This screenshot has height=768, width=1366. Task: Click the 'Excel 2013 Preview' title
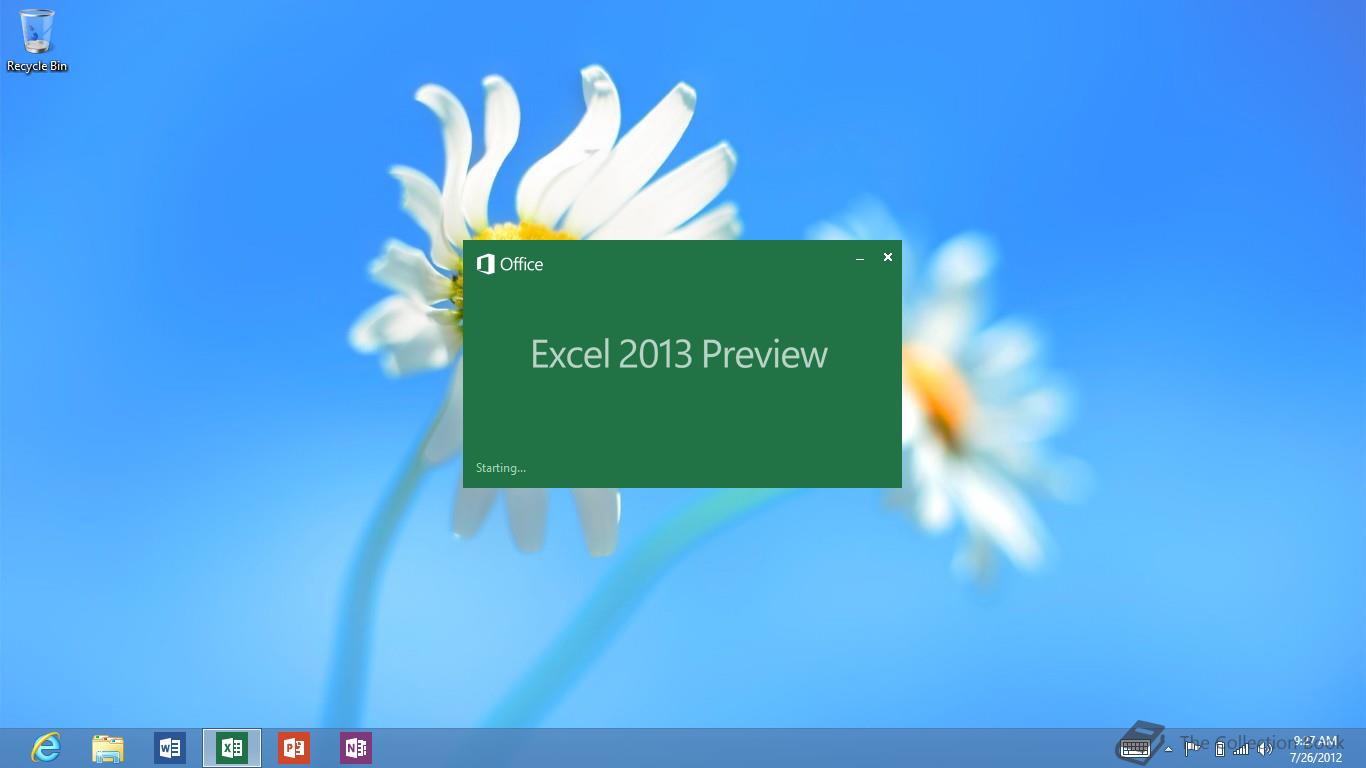(x=679, y=354)
